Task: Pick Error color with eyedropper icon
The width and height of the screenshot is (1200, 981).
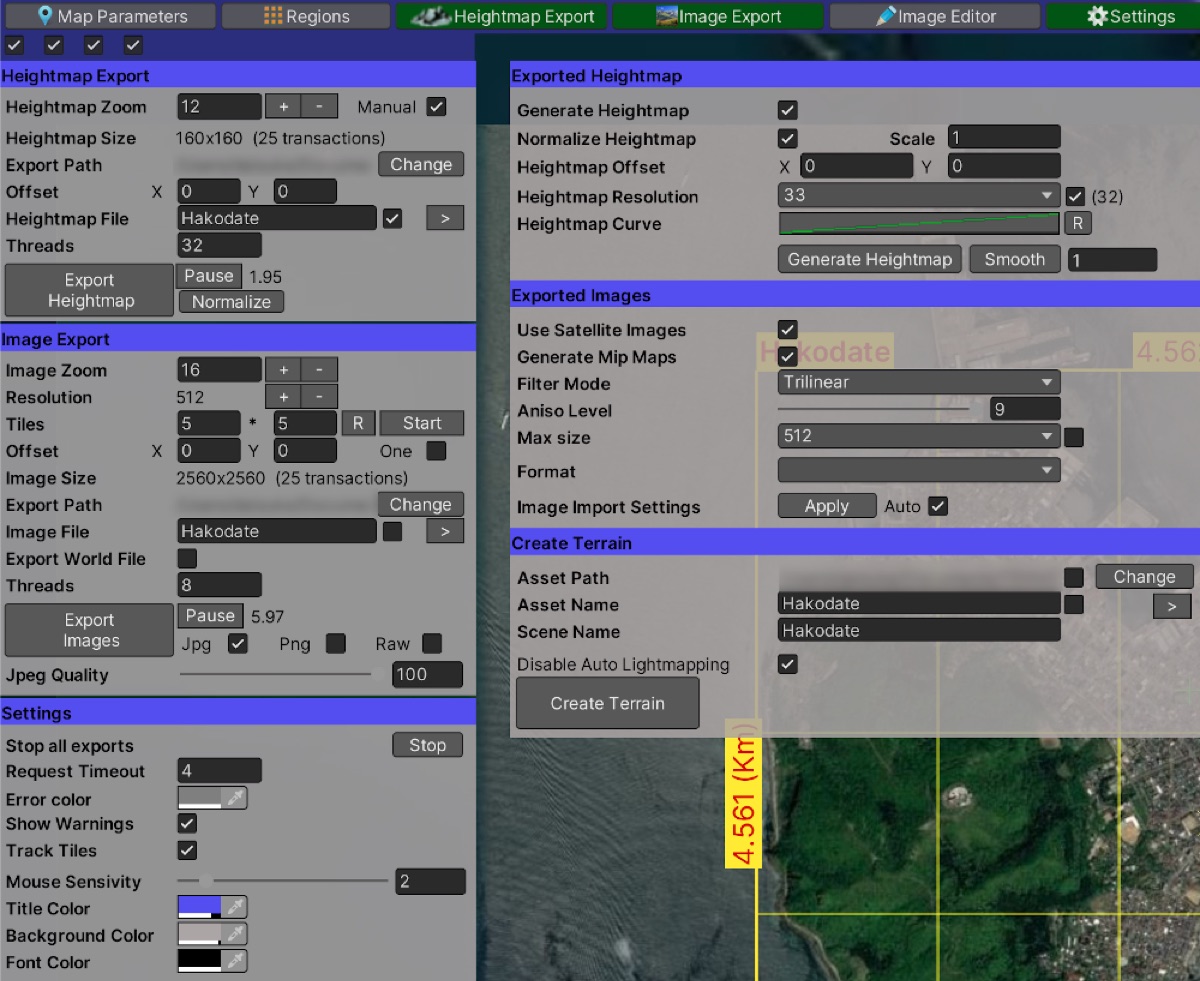Action: (234, 798)
